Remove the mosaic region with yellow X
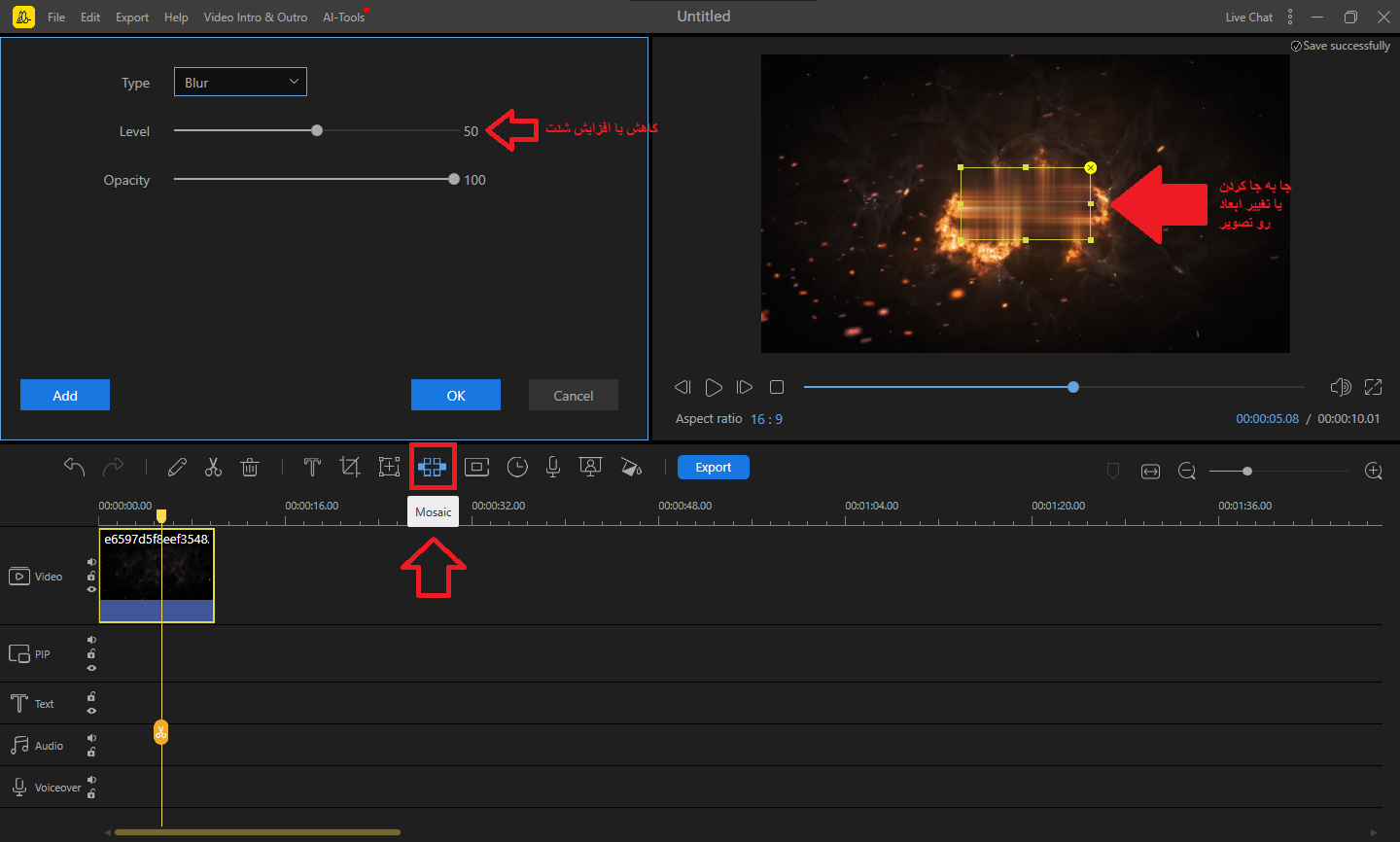This screenshot has height=842, width=1400. point(1091,168)
